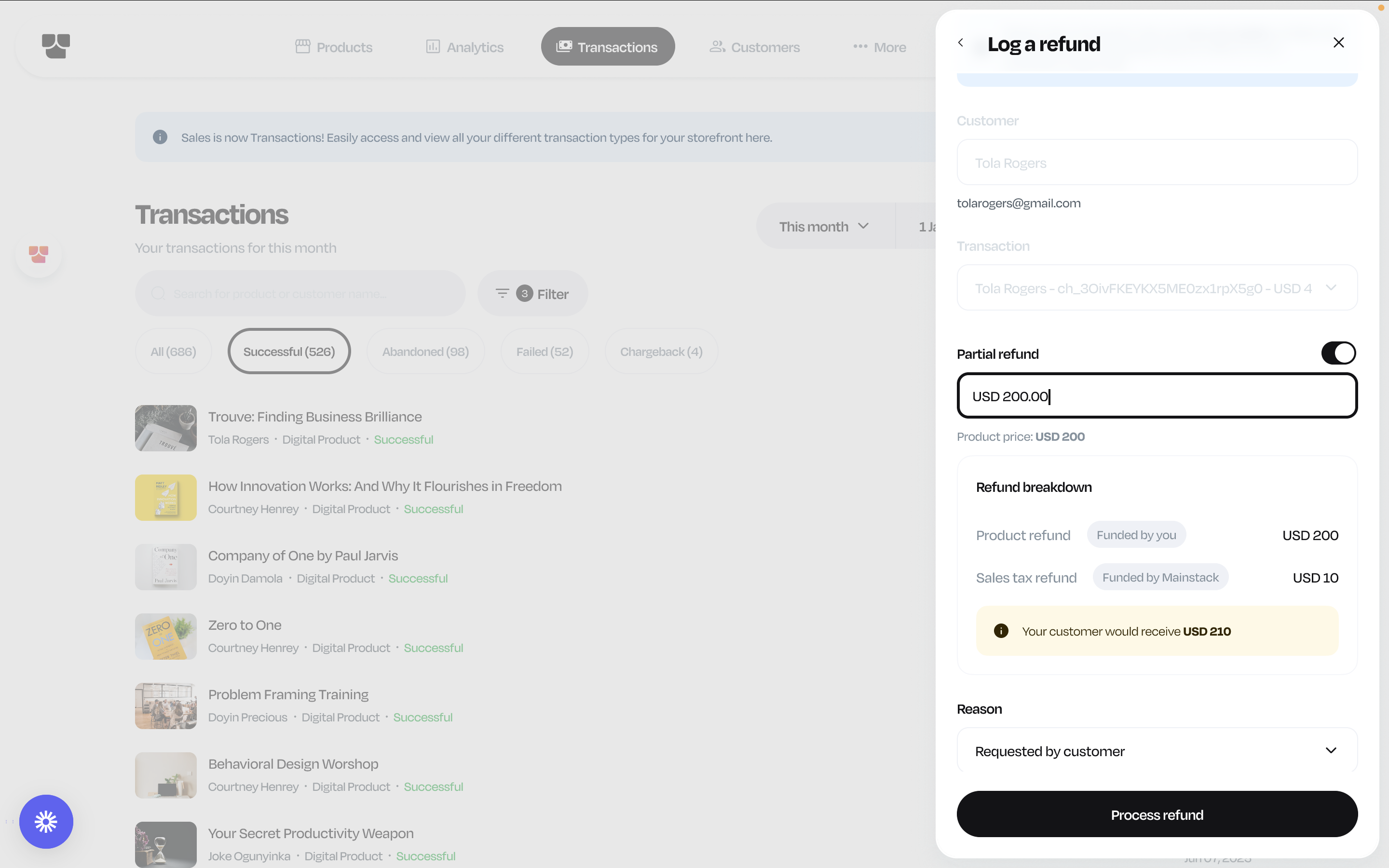Click the purple help widget icon

(46, 822)
